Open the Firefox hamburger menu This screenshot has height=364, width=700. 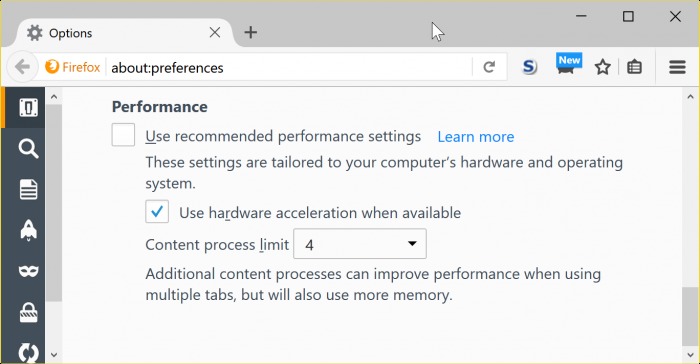tap(677, 67)
